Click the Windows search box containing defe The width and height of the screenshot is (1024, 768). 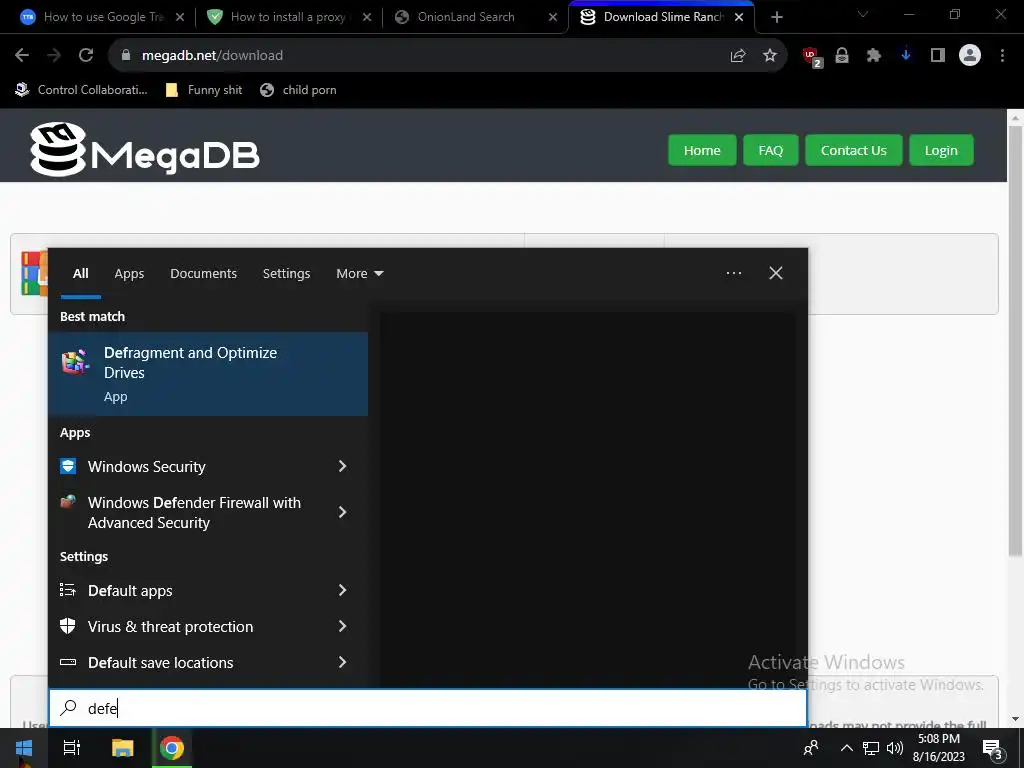point(428,708)
